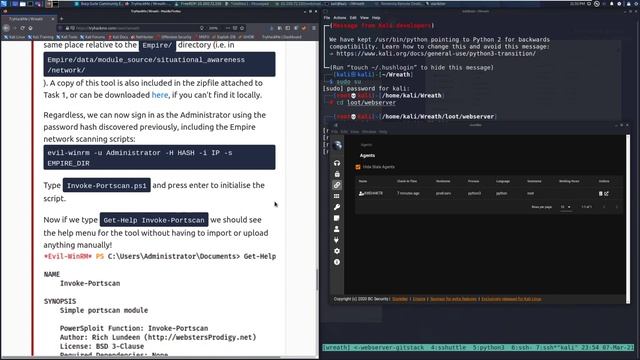Viewport: 640px width, 360px height.
Task: Open the rows per page dropdown
Action: tap(565, 207)
